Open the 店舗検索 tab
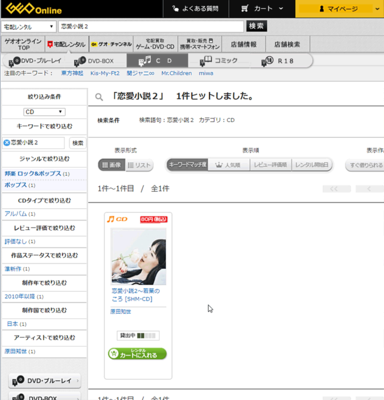Screen dimensions: 384x400 coord(287,44)
